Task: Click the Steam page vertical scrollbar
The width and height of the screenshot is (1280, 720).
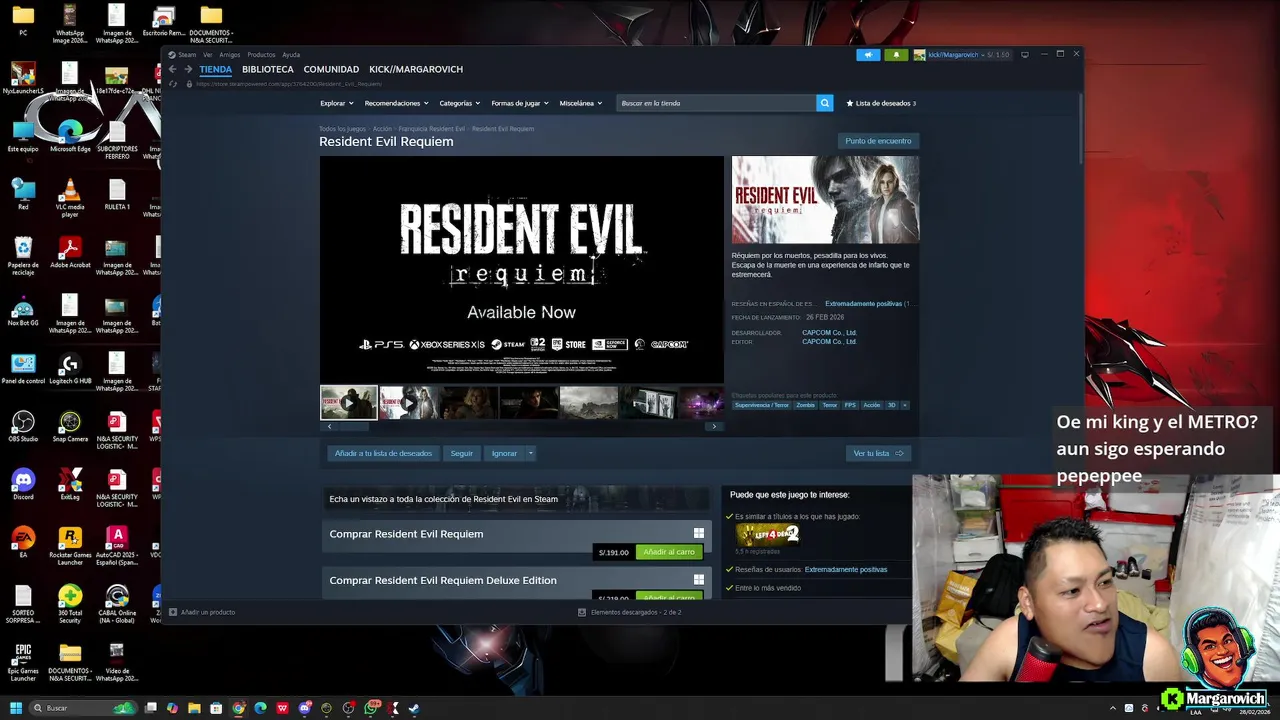Action: click(1080, 130)
